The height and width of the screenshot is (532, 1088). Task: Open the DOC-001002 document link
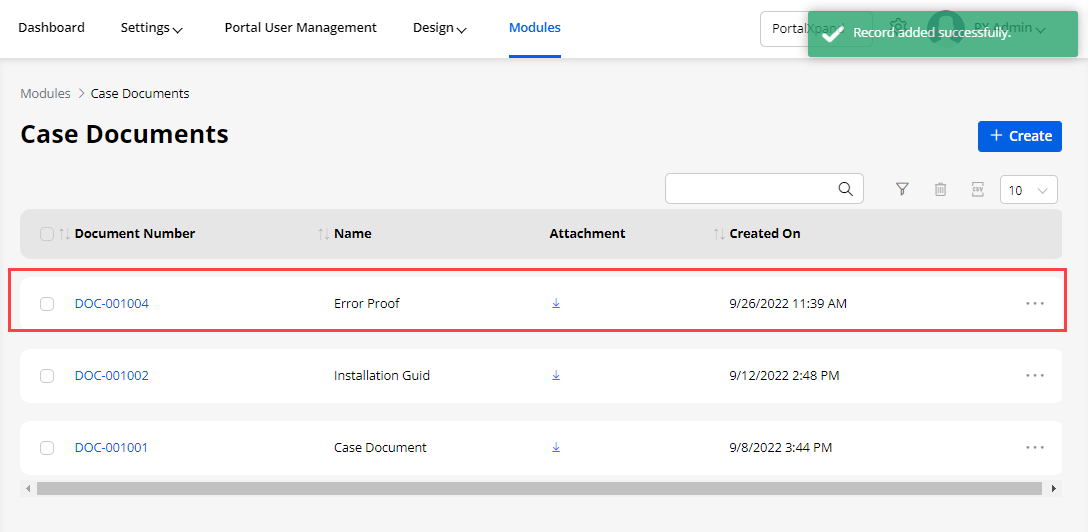111,376
